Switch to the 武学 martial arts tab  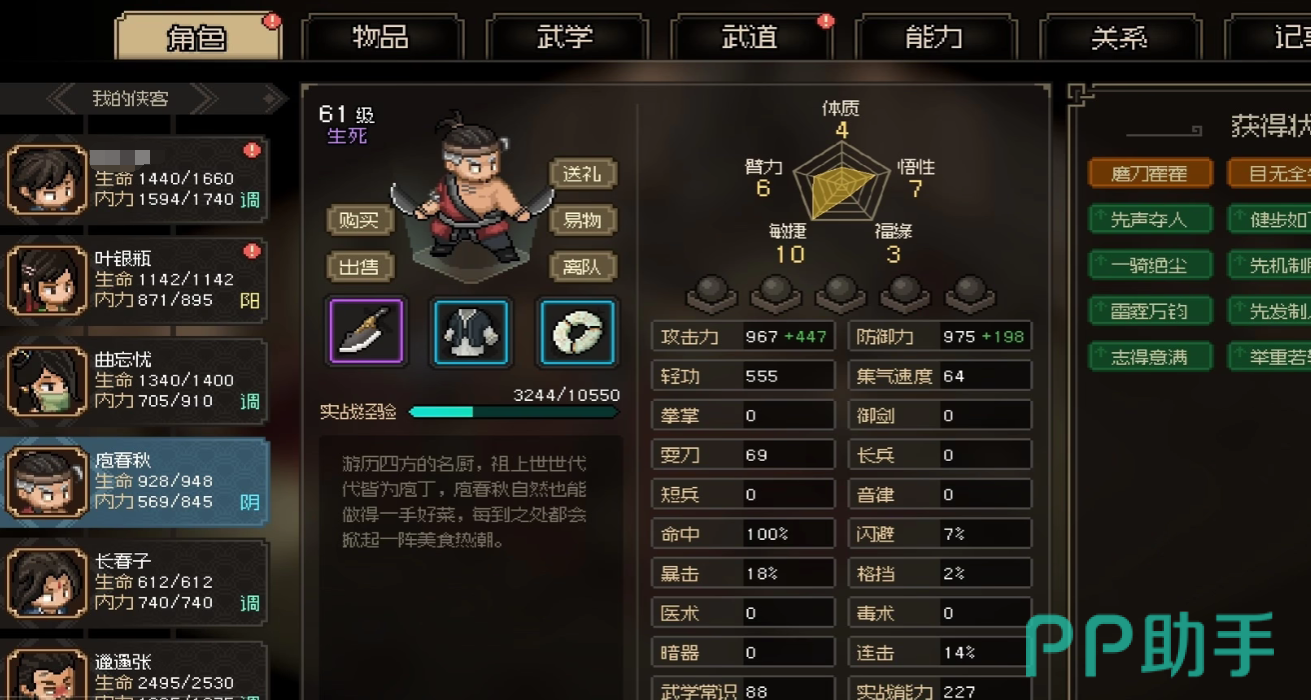[x=565, y=38]
